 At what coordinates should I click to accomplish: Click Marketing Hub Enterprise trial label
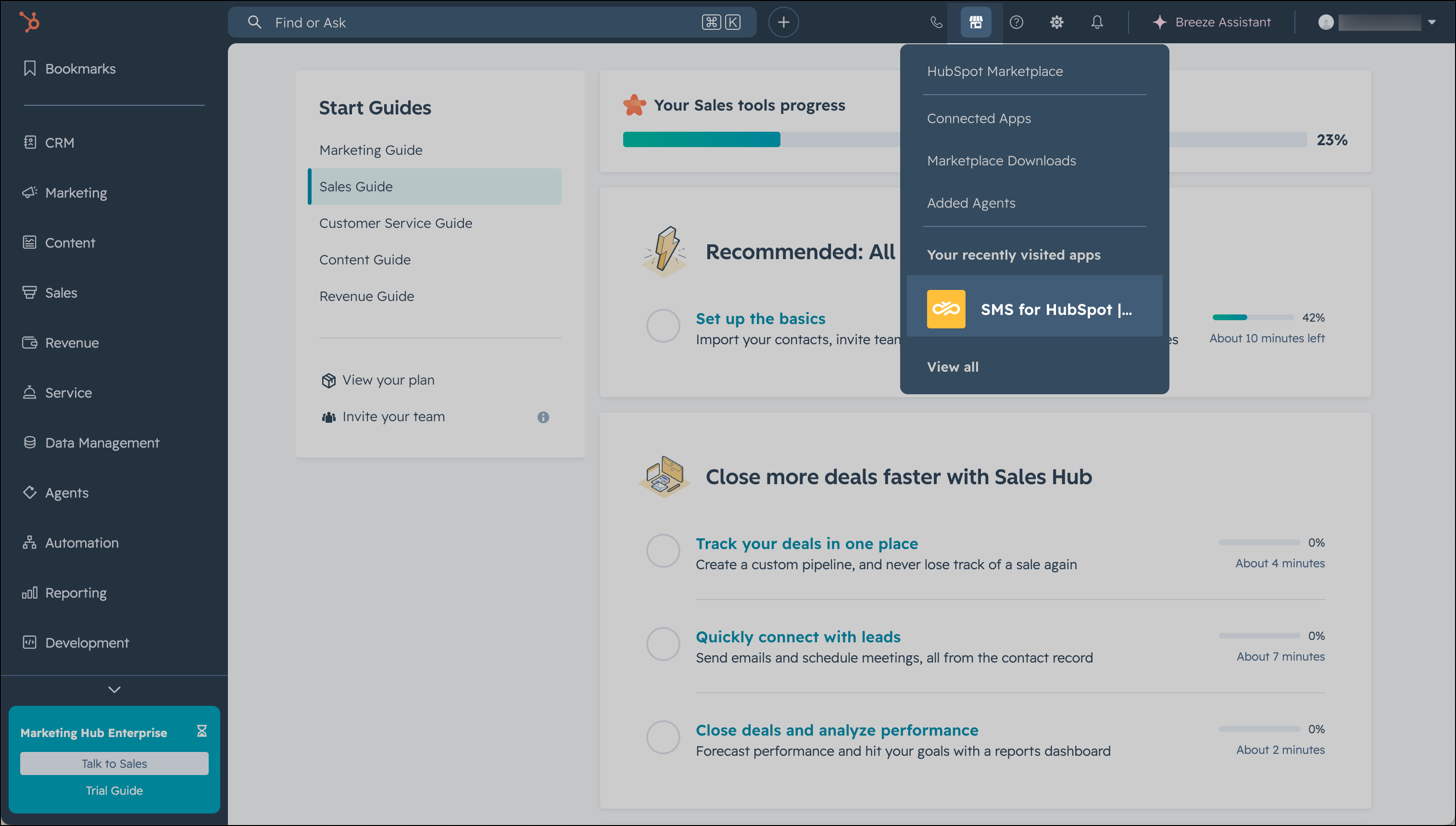click(94, 732)
